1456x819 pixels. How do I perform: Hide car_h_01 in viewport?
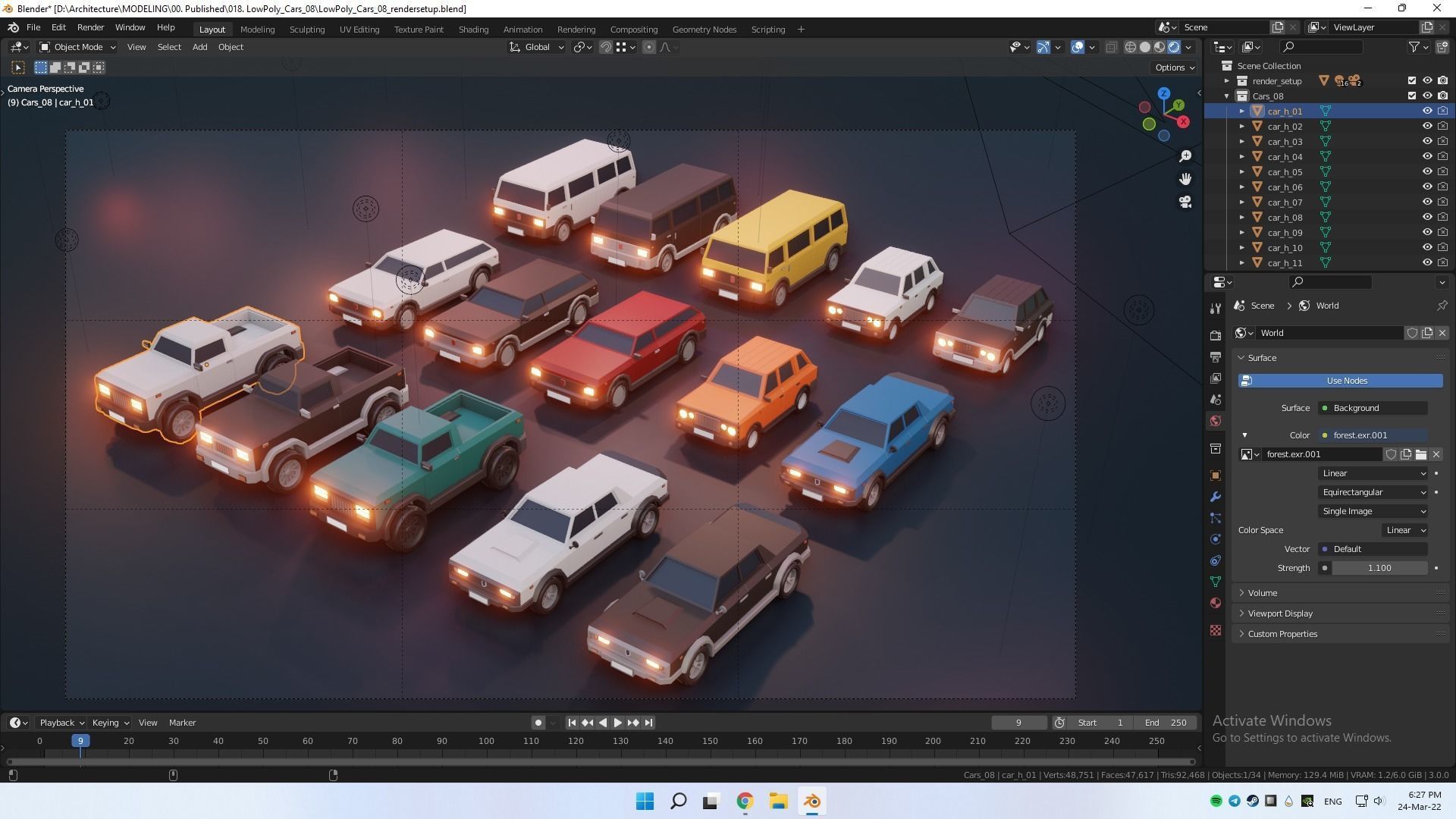(1426, 111)
